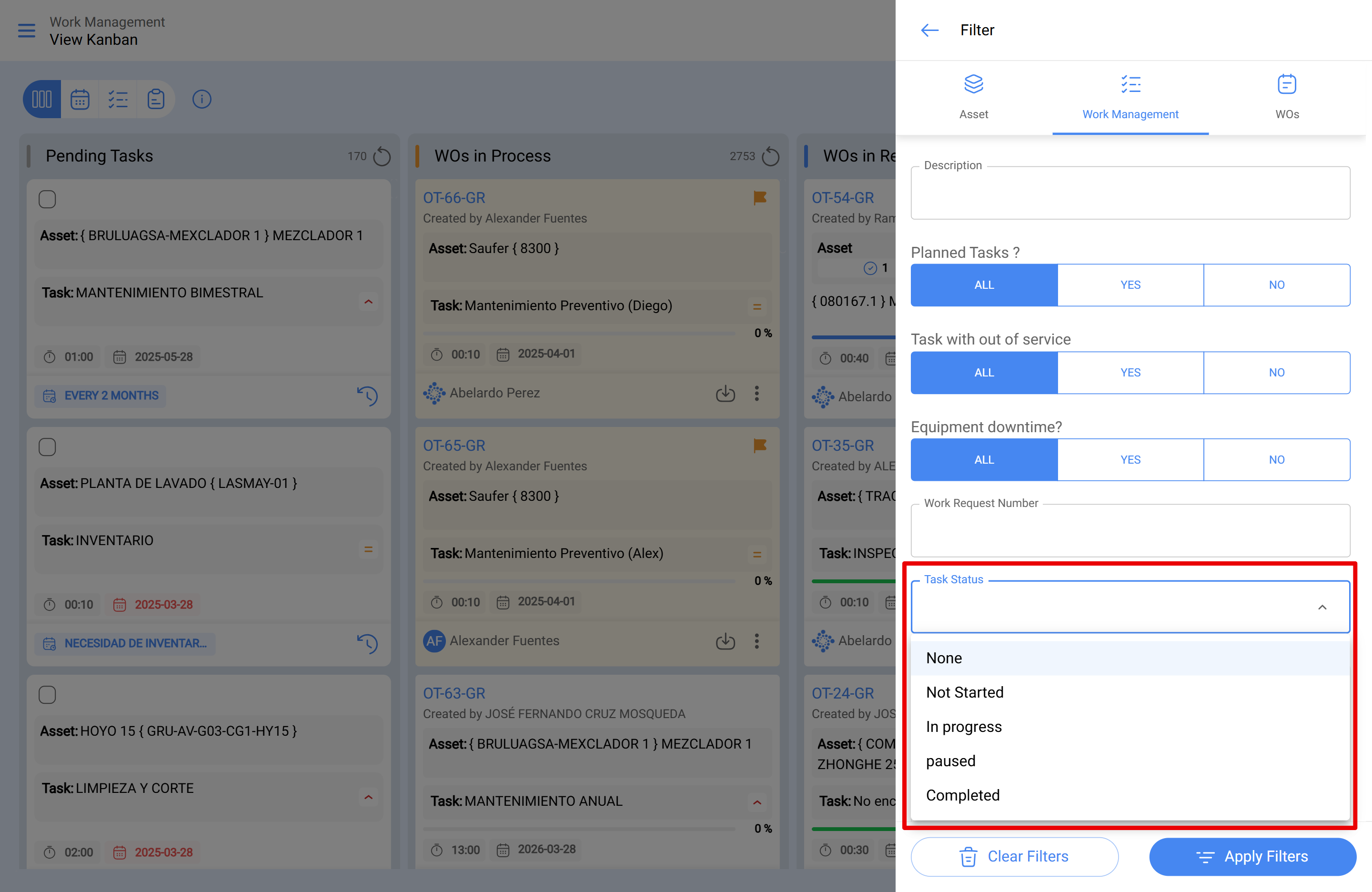Click the Description input field
1372x892 pixels.
point(1130,193)
